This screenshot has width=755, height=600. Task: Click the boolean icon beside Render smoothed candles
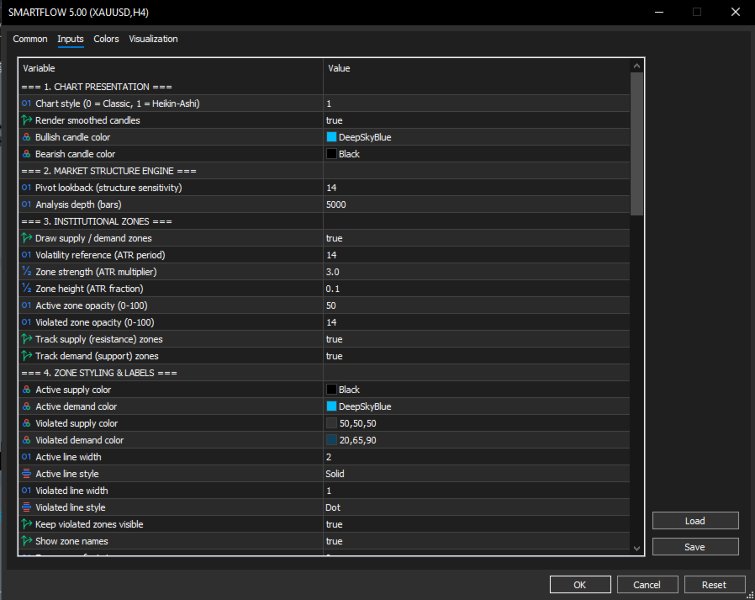click(26, 120)
